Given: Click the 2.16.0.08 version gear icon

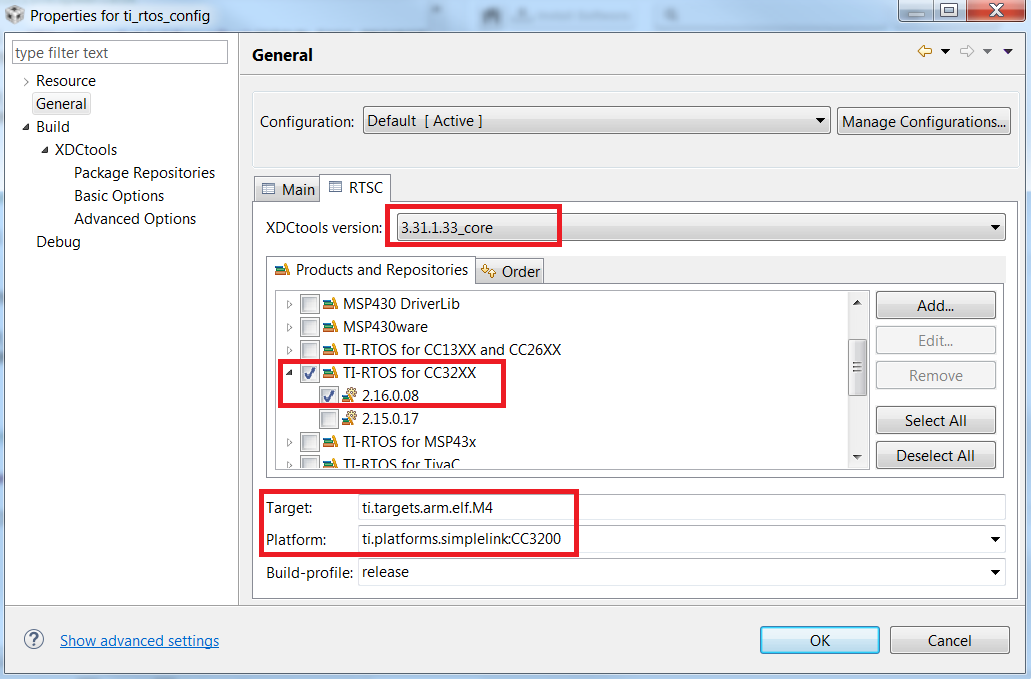Looking at the screenshot, I should 350,396.
